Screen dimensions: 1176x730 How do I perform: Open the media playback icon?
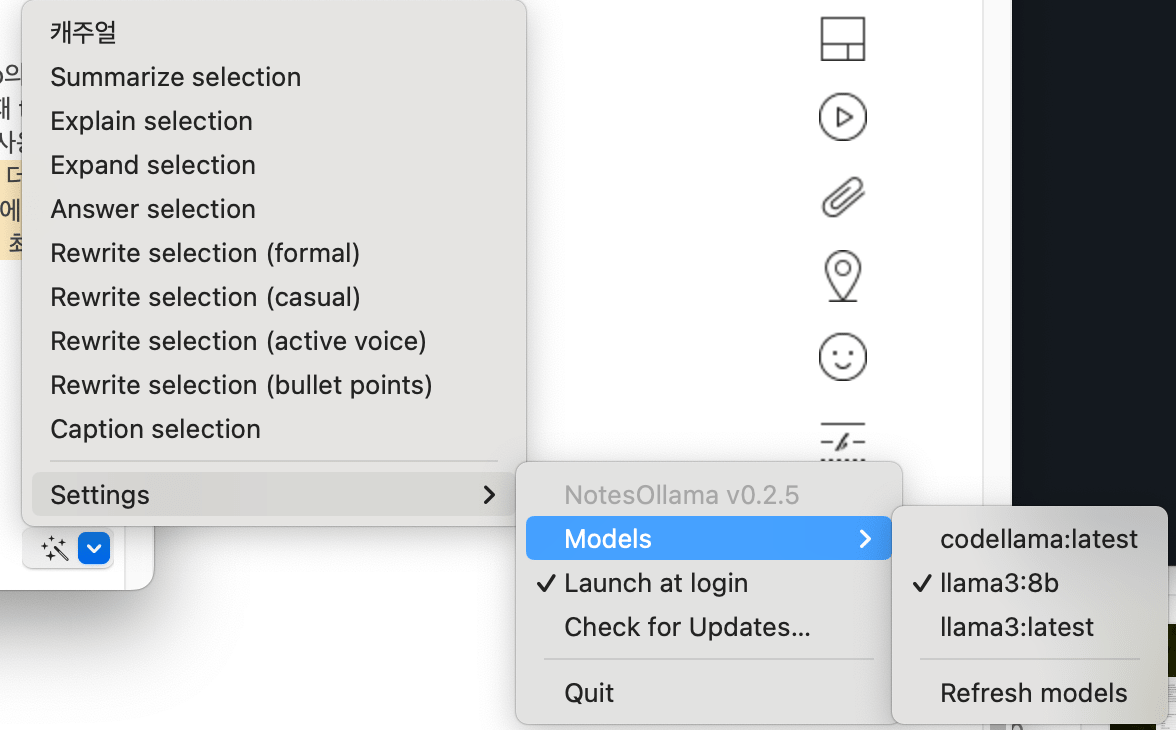point(843,117)
